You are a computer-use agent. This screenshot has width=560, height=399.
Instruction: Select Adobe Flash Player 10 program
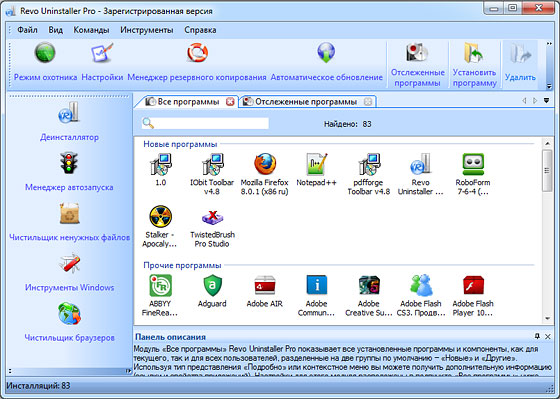point(473,295)
